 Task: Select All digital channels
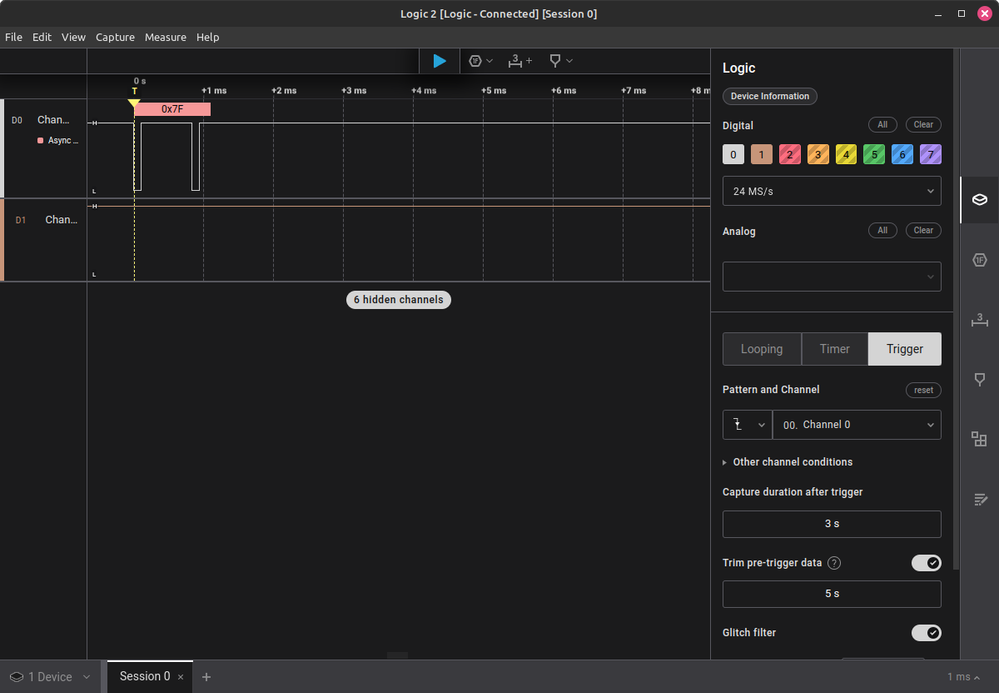[882, 125]
